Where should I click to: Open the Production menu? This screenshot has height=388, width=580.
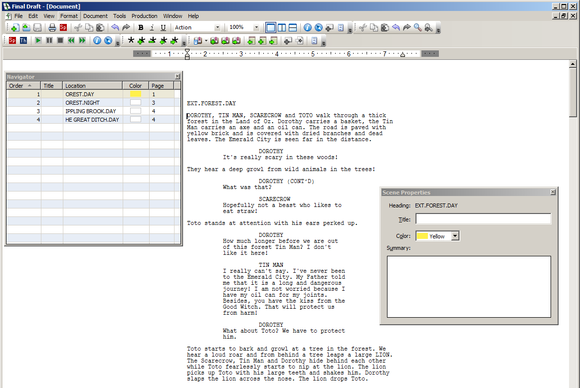144,16
